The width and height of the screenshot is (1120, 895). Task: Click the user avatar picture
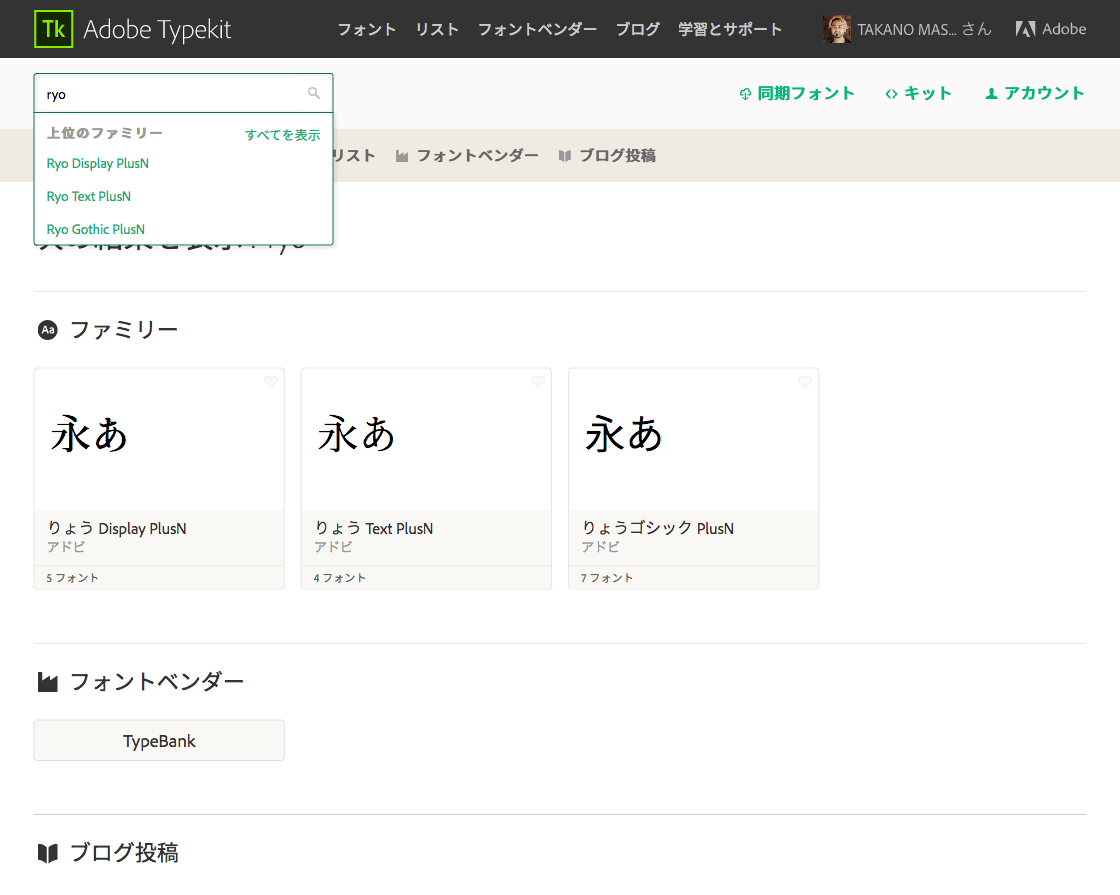pos(836,29)
